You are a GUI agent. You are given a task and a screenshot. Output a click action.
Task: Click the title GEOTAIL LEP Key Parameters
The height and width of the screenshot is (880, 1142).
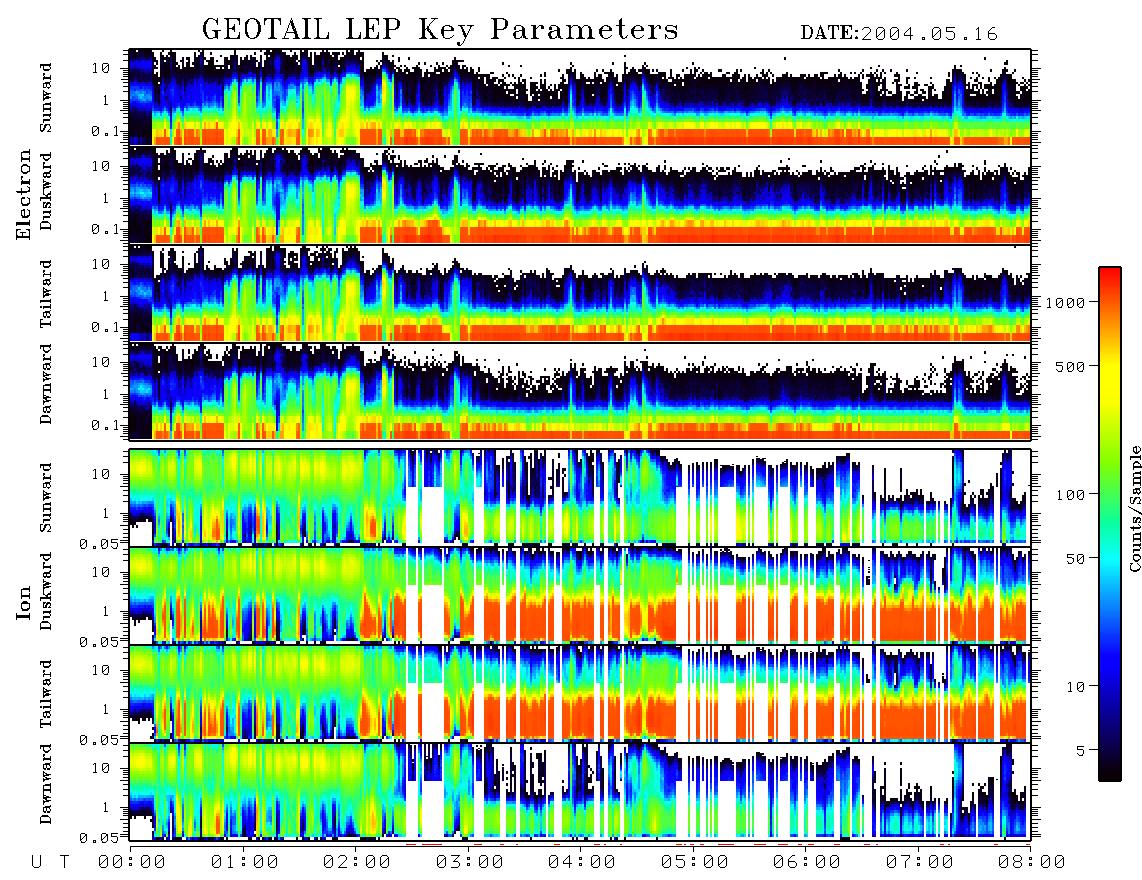440,30
